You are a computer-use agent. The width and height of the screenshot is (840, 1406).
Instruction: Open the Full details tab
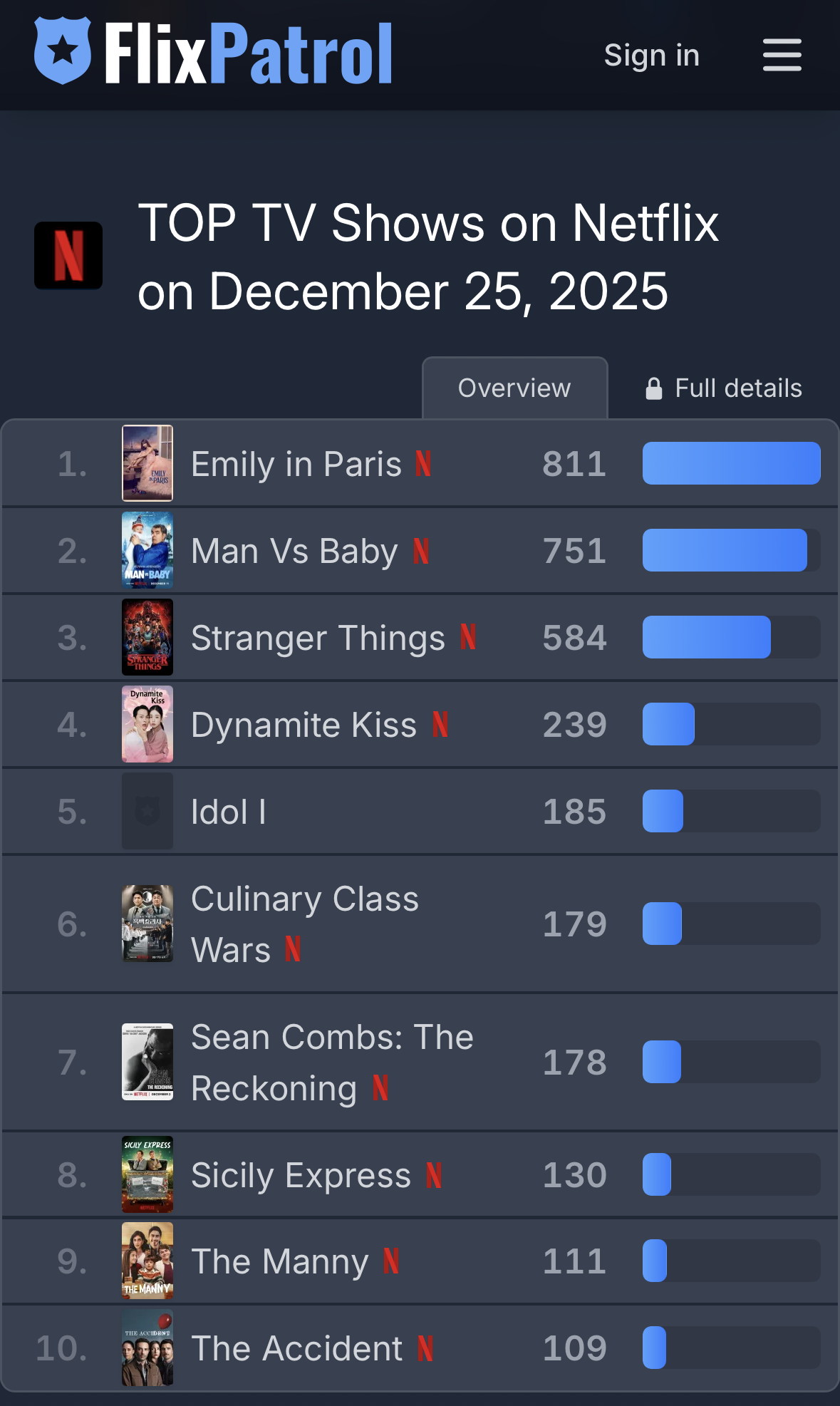tap(724, 388)
